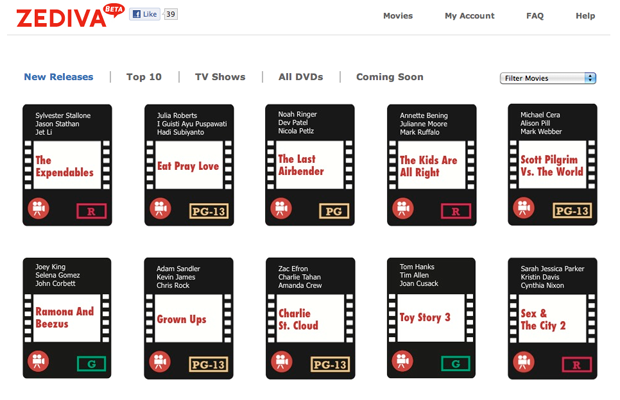Open the Toy Story 3 title frame
The height and width of the screenshot is (400, 620).
tap(431, 318)
